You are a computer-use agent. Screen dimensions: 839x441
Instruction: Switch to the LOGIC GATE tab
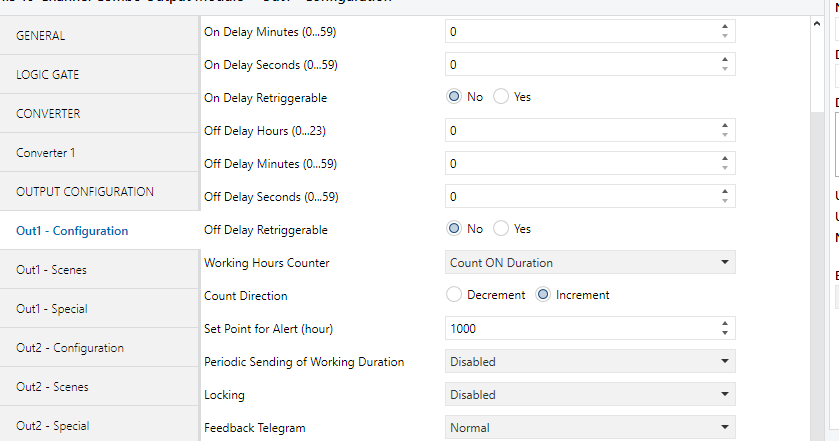pyautogui.click(x=100, y=74)
